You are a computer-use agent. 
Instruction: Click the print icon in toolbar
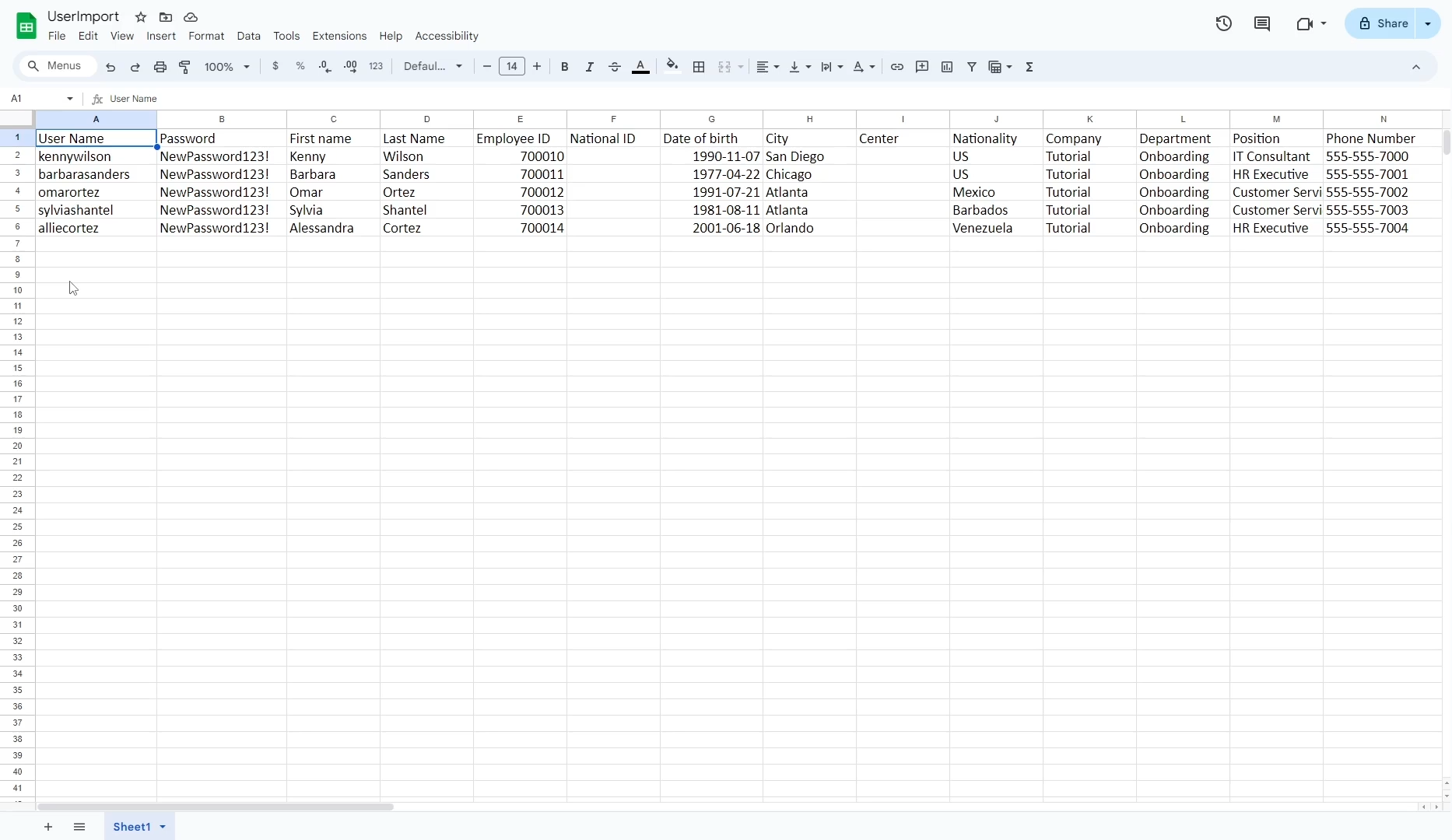pyautogui.click(x=160, y=68)
